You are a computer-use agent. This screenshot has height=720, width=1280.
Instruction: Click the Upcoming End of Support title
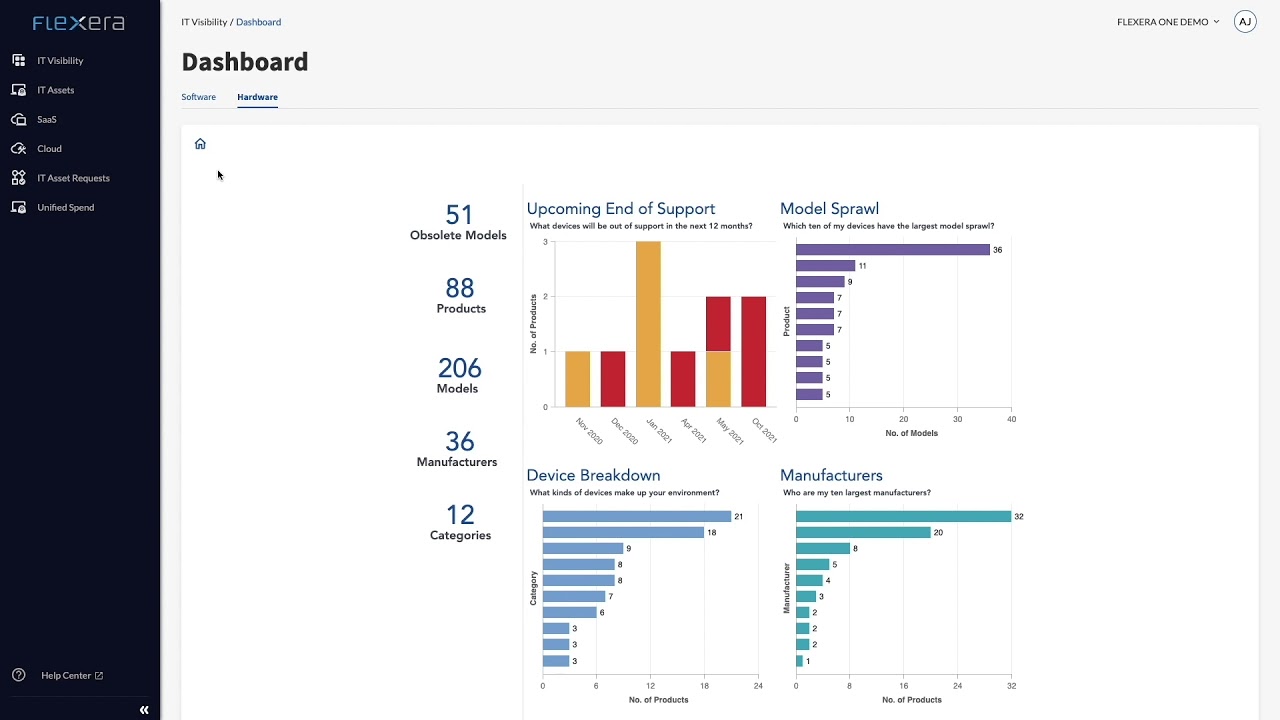click(x=621, y=209)
